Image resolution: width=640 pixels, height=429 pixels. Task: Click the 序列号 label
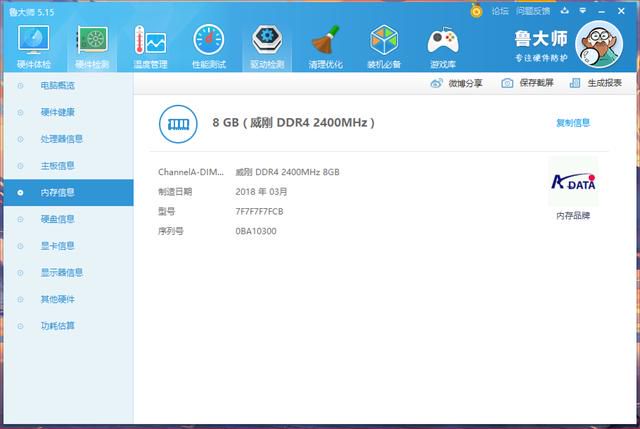pos(171,231)
